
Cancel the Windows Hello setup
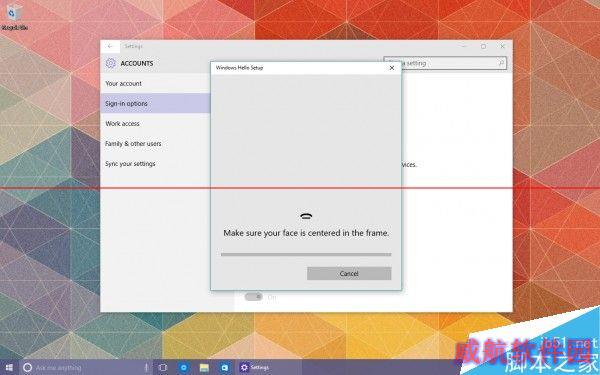(349, 274)
